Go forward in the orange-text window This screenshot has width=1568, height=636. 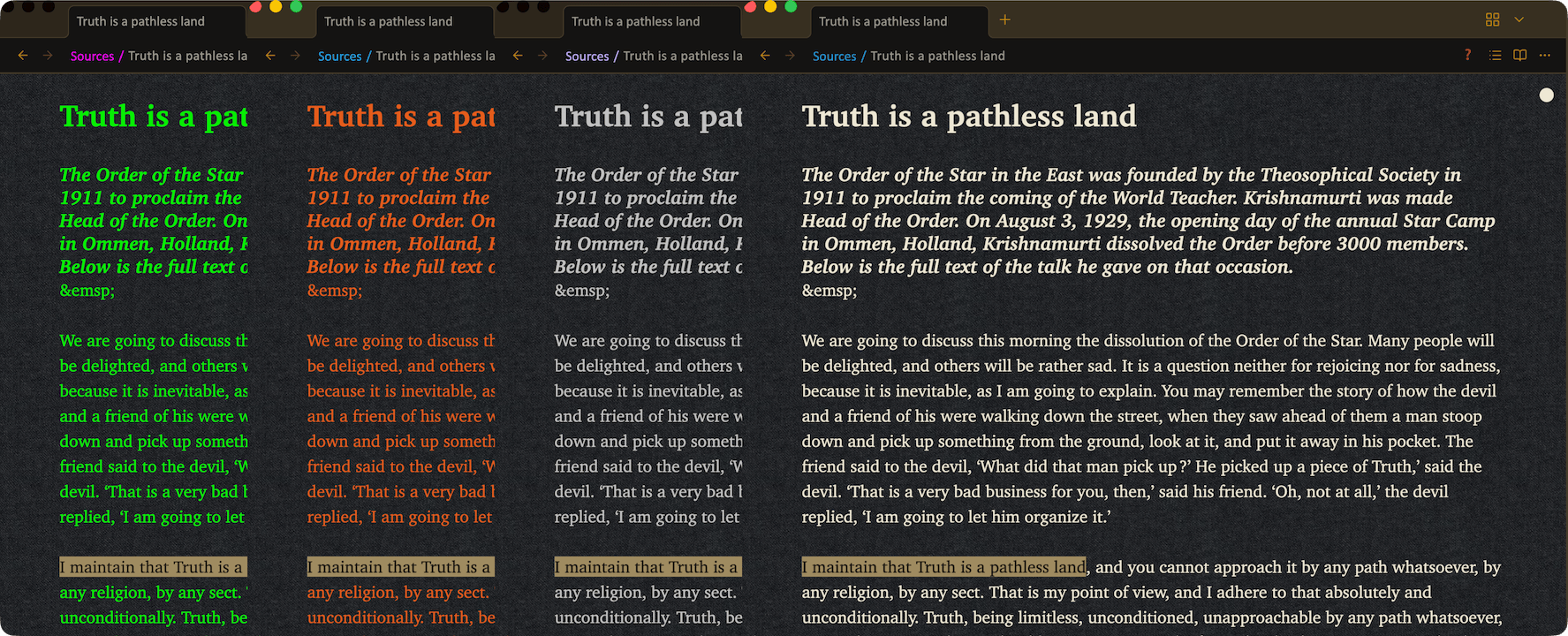point(295,56)
